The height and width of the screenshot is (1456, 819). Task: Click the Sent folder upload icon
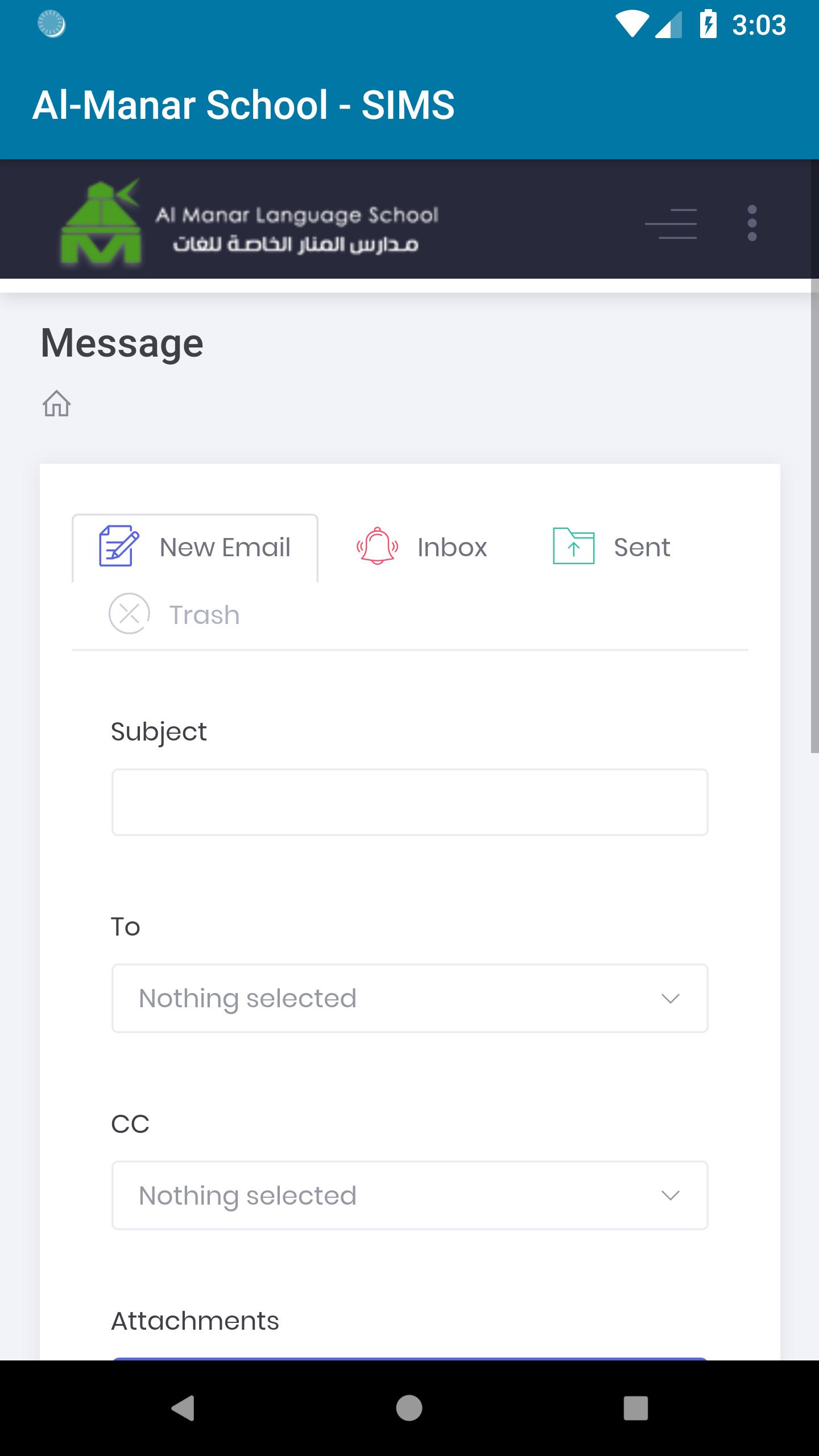pyautogui.click(x=573, y=546)
